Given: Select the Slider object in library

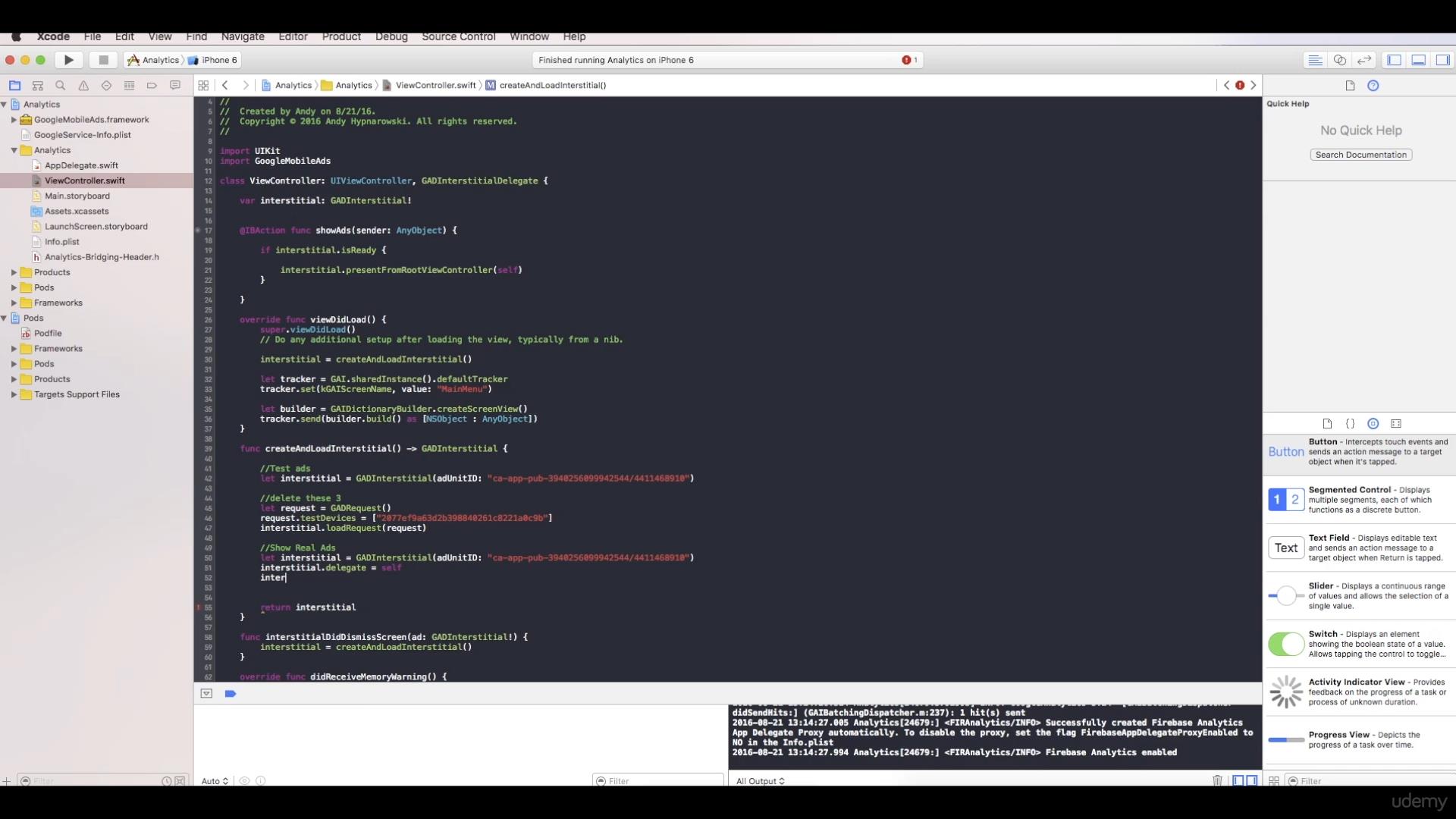Looking at the screenshot, I should tap(1360, 596).
